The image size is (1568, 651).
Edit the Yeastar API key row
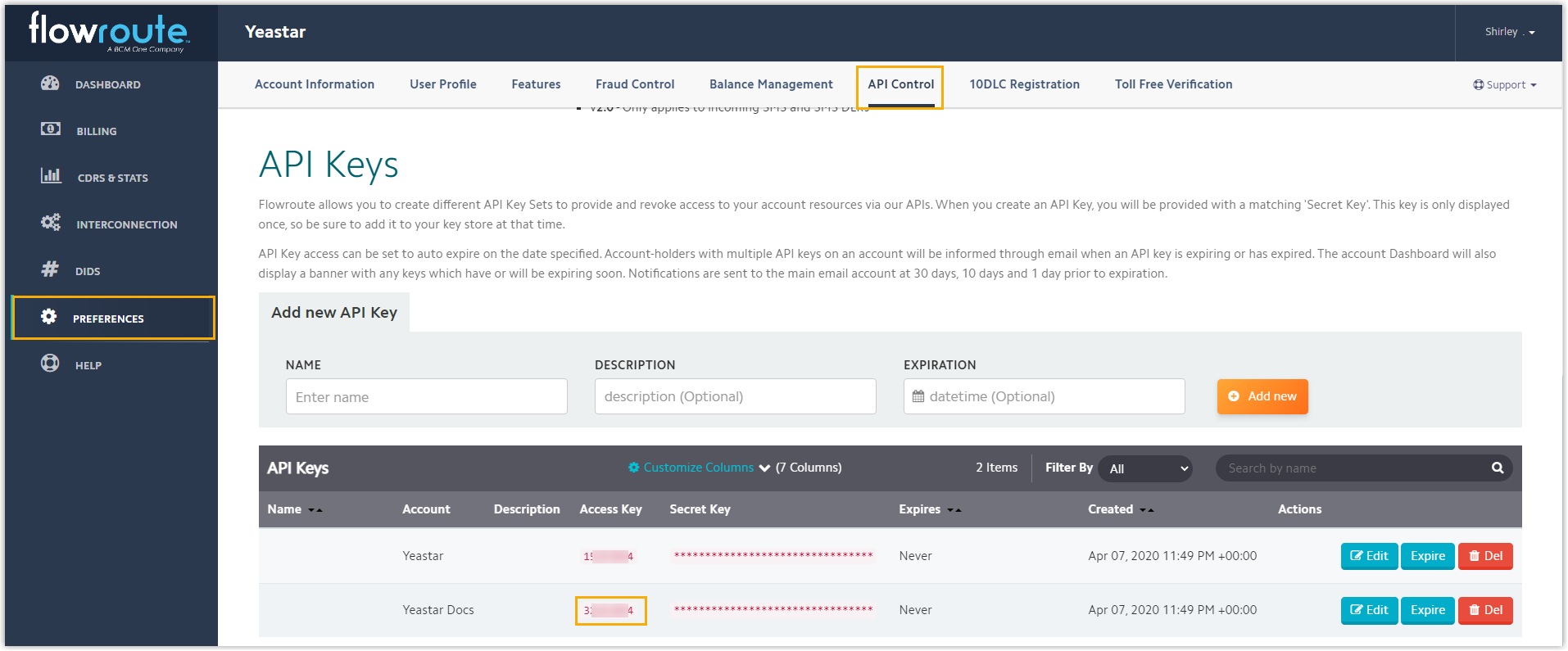point(1368,556)
